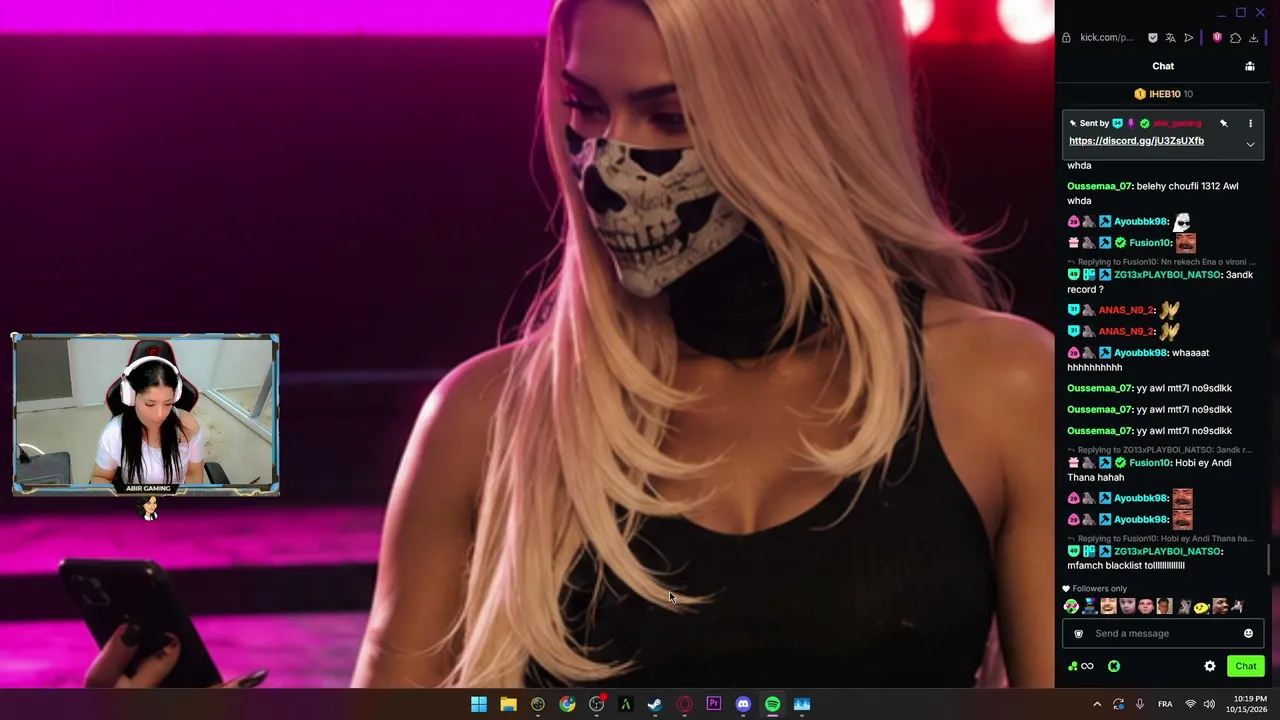Open the browser extensions puzzle icon

tap(1235, 38)
